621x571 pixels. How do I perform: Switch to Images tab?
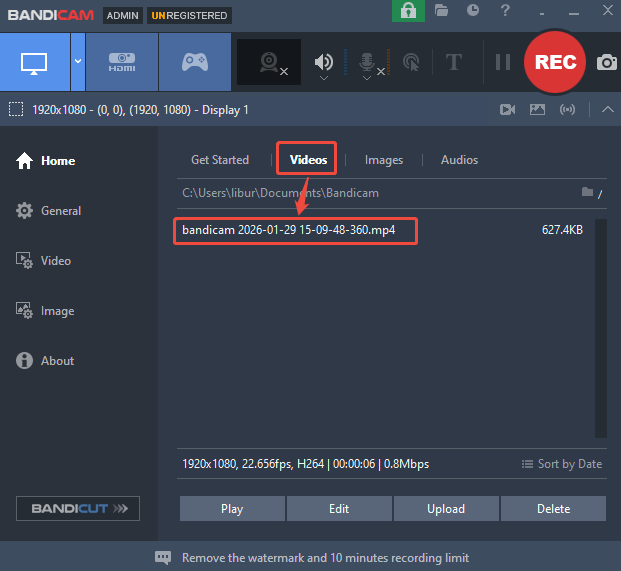tap(384, 160)
